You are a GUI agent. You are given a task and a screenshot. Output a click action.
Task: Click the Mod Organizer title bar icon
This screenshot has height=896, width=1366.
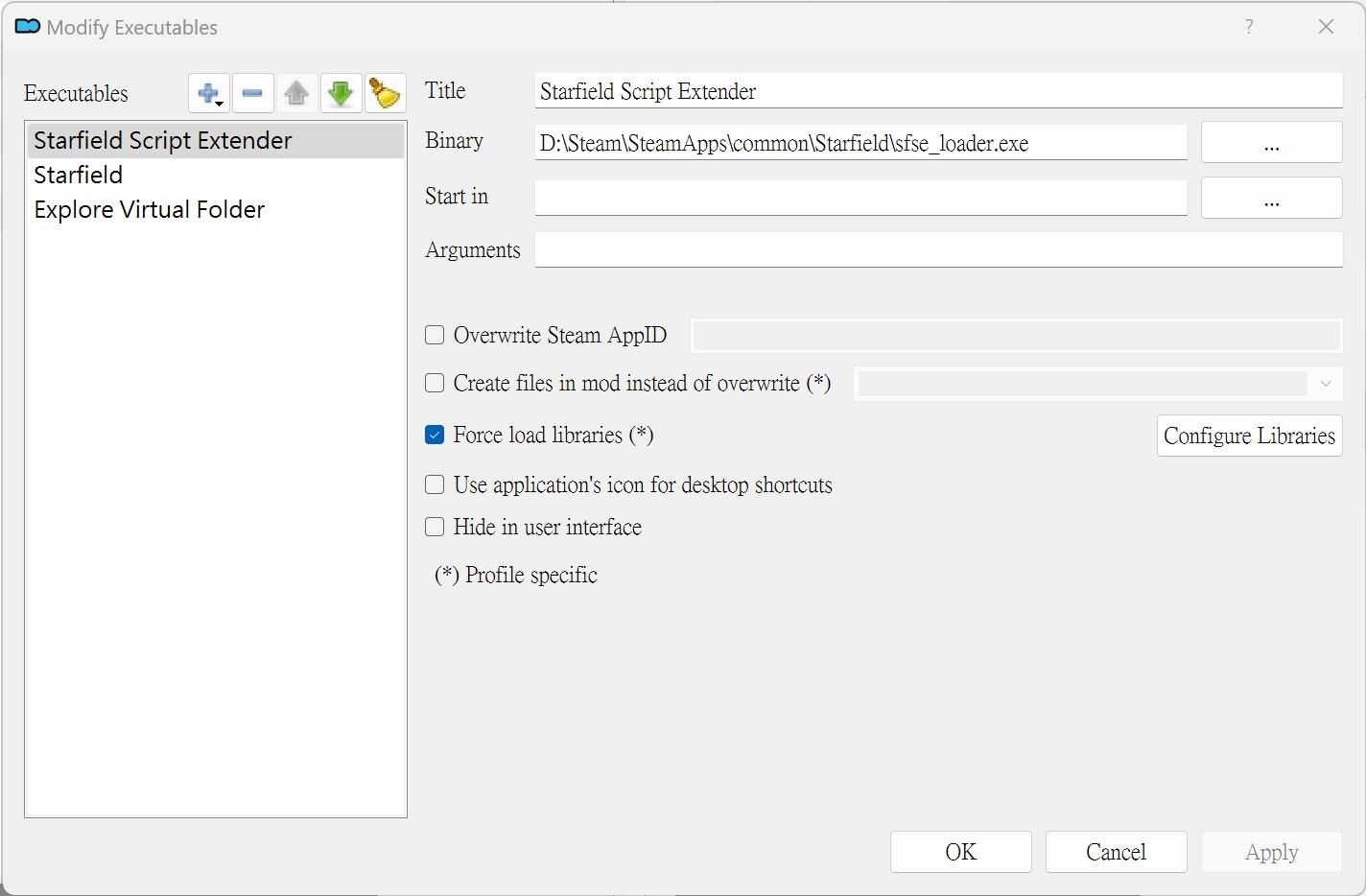click(28, 27)
